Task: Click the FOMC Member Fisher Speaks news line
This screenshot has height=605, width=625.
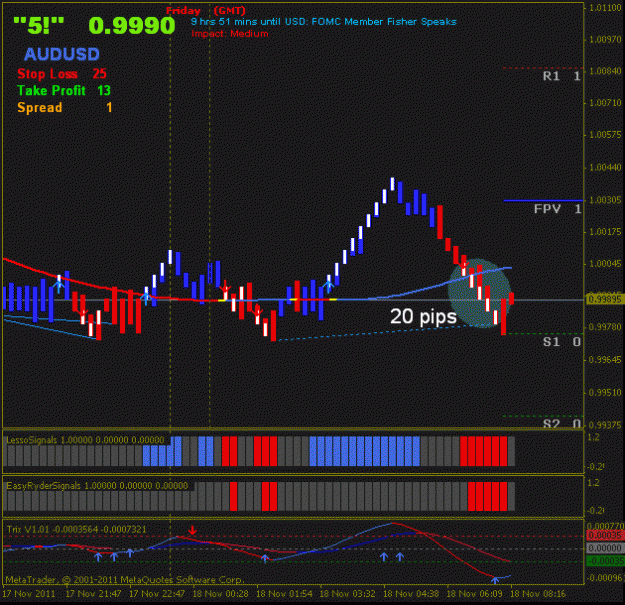Action: tap(323, 22)
